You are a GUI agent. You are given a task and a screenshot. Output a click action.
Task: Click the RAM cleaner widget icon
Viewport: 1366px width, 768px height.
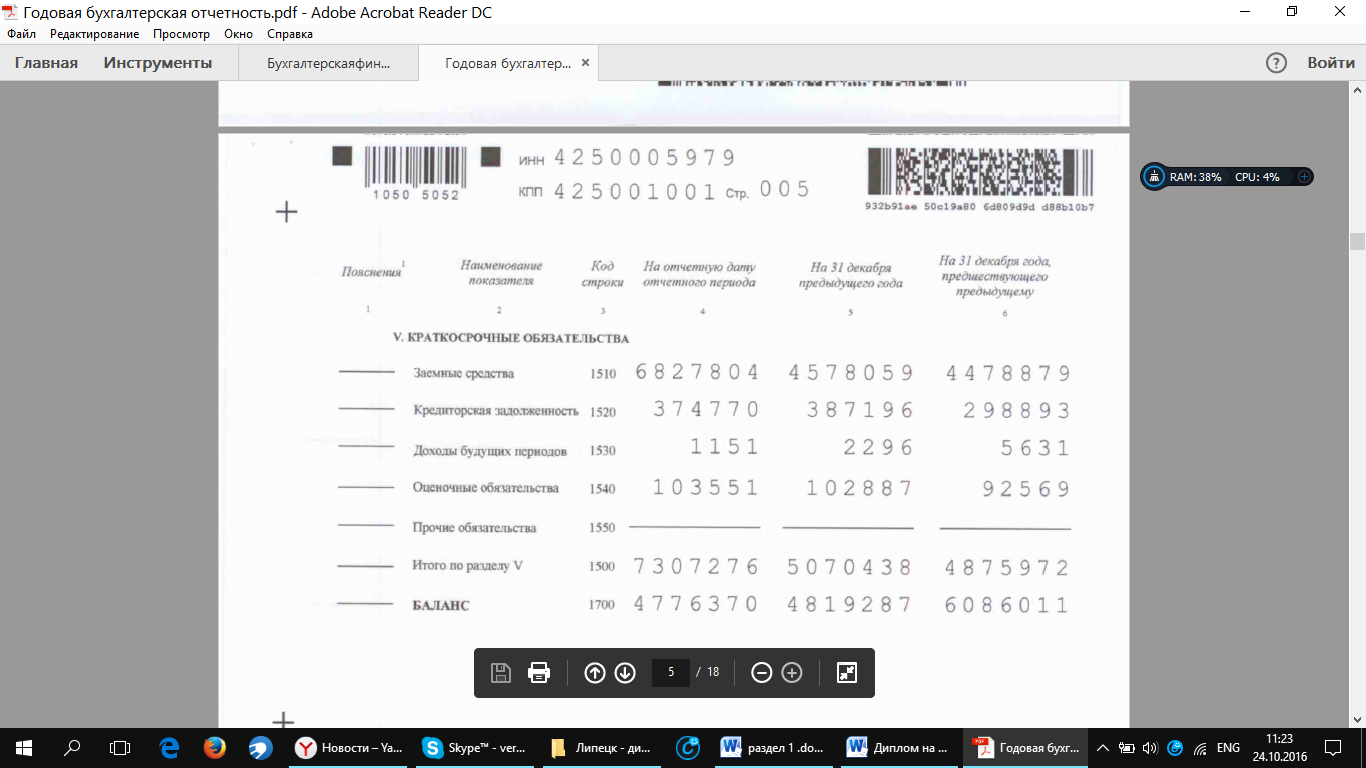pyautogui.click(x=1154, y=177)
